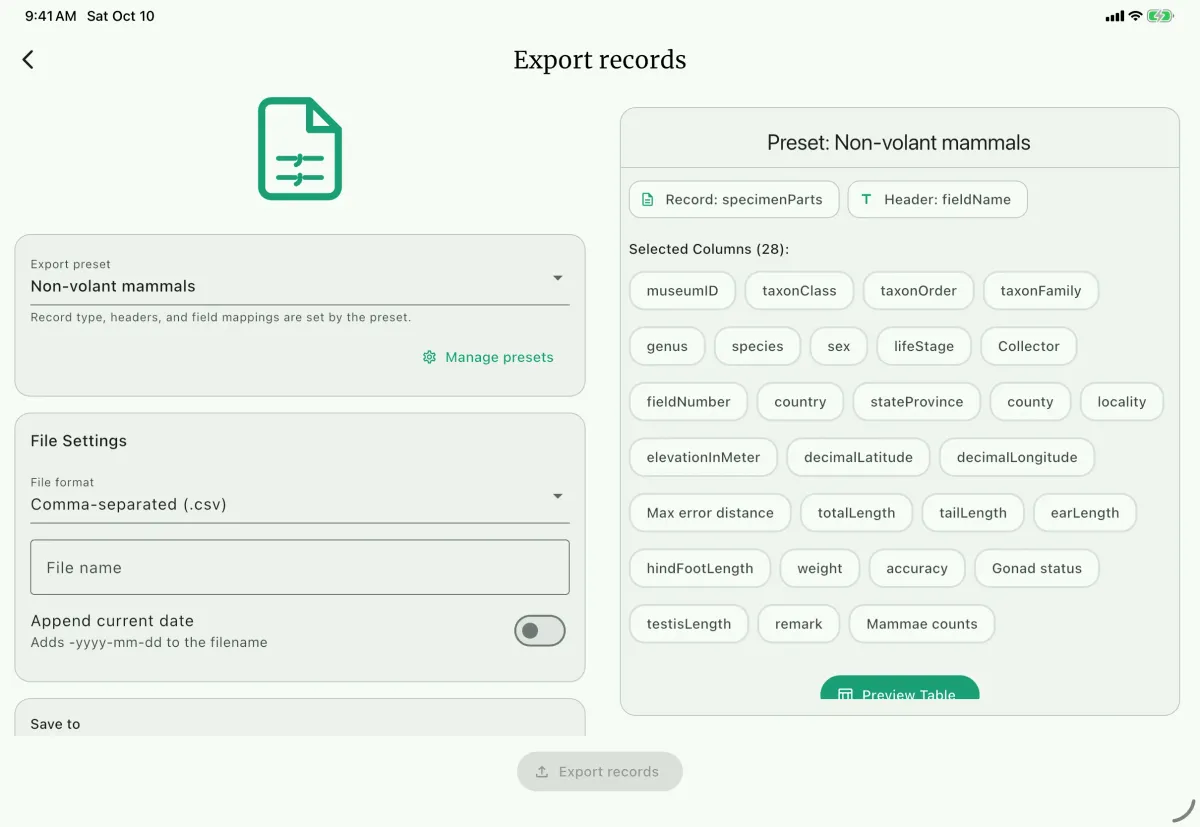Select the decimalLongitude column chip

(x=1017, y=457)
